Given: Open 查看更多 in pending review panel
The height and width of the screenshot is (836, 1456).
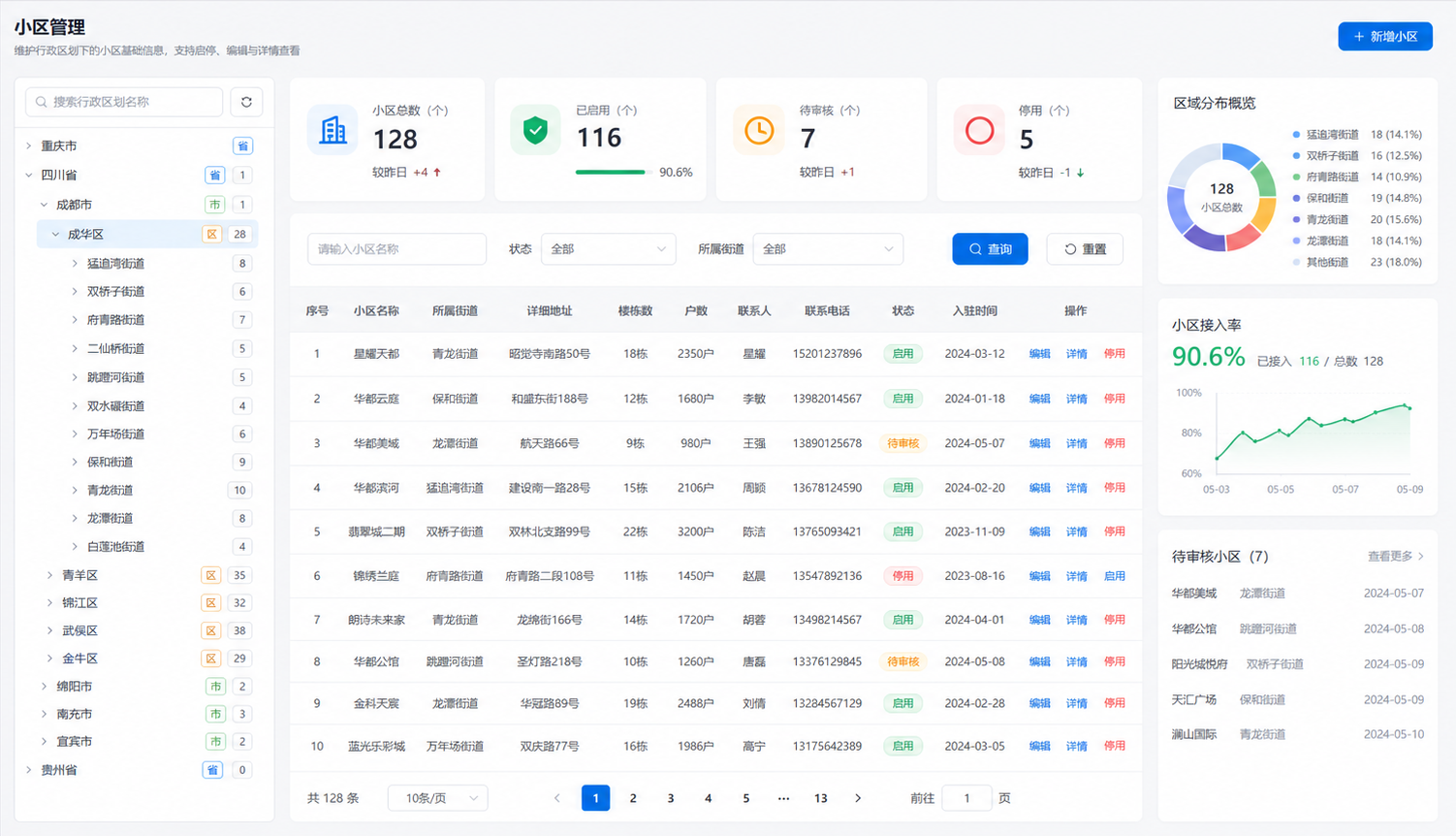Looking at the screenshot, I should coord(1396,557).
